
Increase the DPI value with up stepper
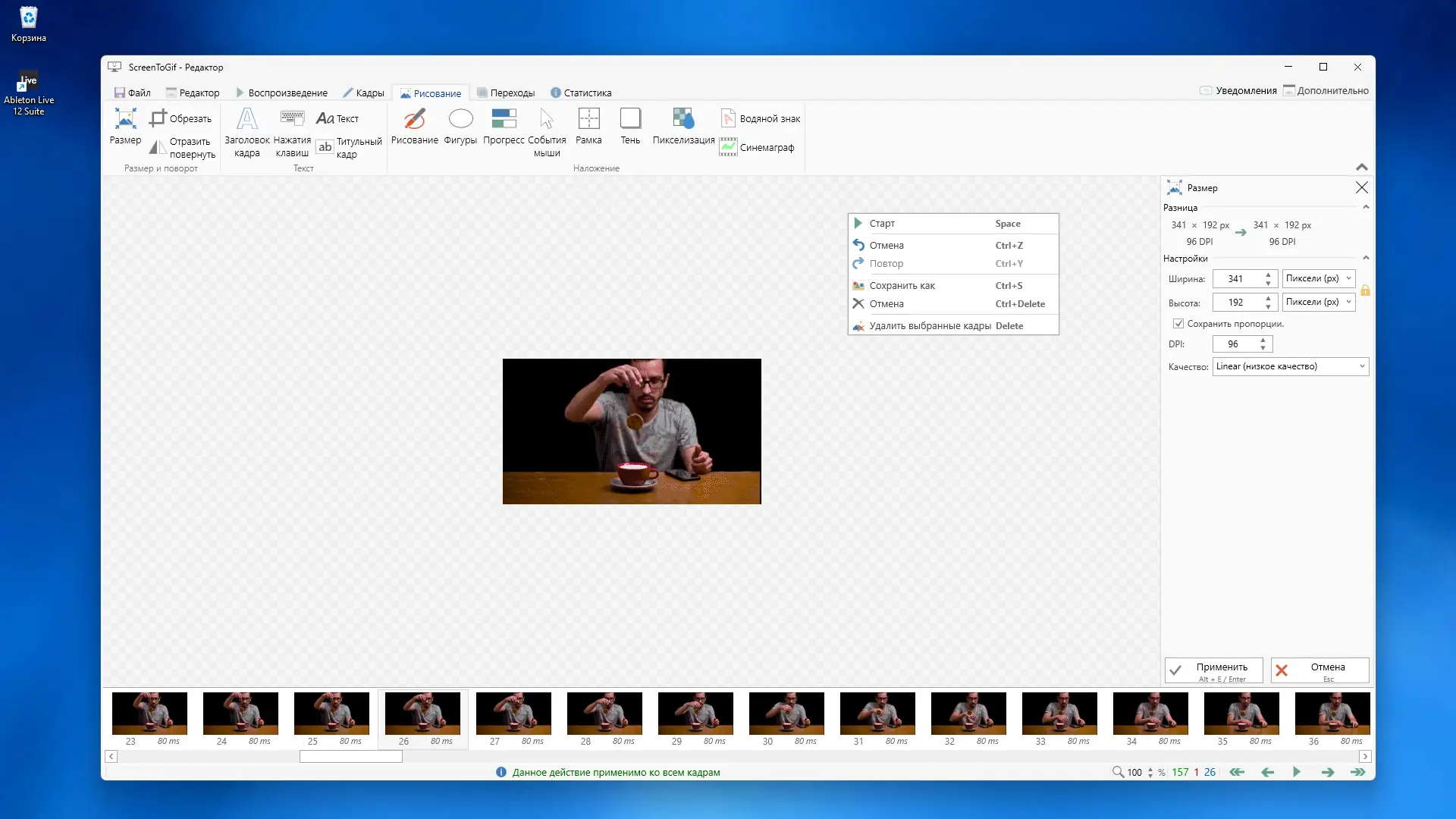coord(1263,340)
